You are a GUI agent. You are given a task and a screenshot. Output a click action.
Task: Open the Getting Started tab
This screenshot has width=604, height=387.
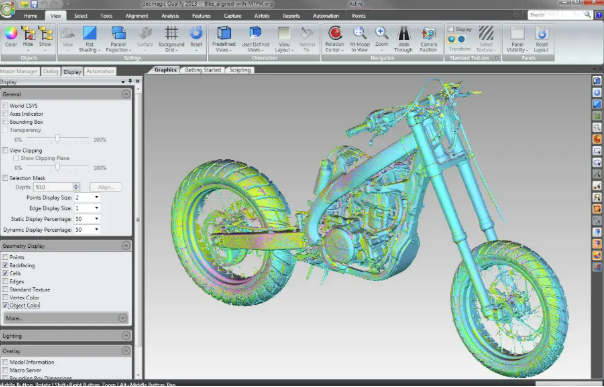tap(203, 70)
